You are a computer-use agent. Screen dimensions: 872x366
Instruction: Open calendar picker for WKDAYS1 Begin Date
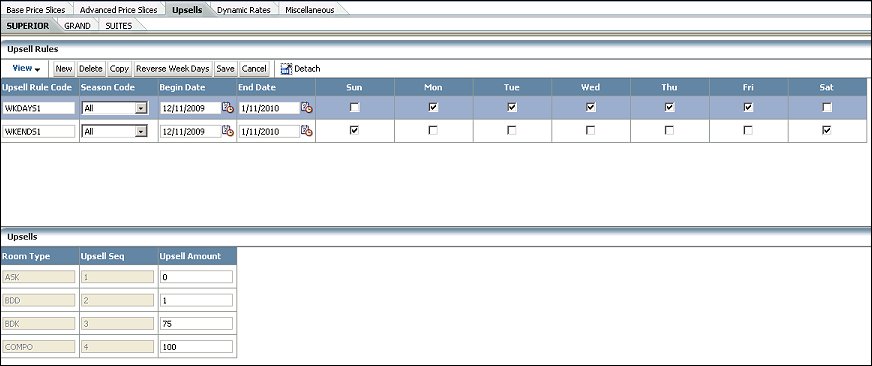(x=228, y=108)
